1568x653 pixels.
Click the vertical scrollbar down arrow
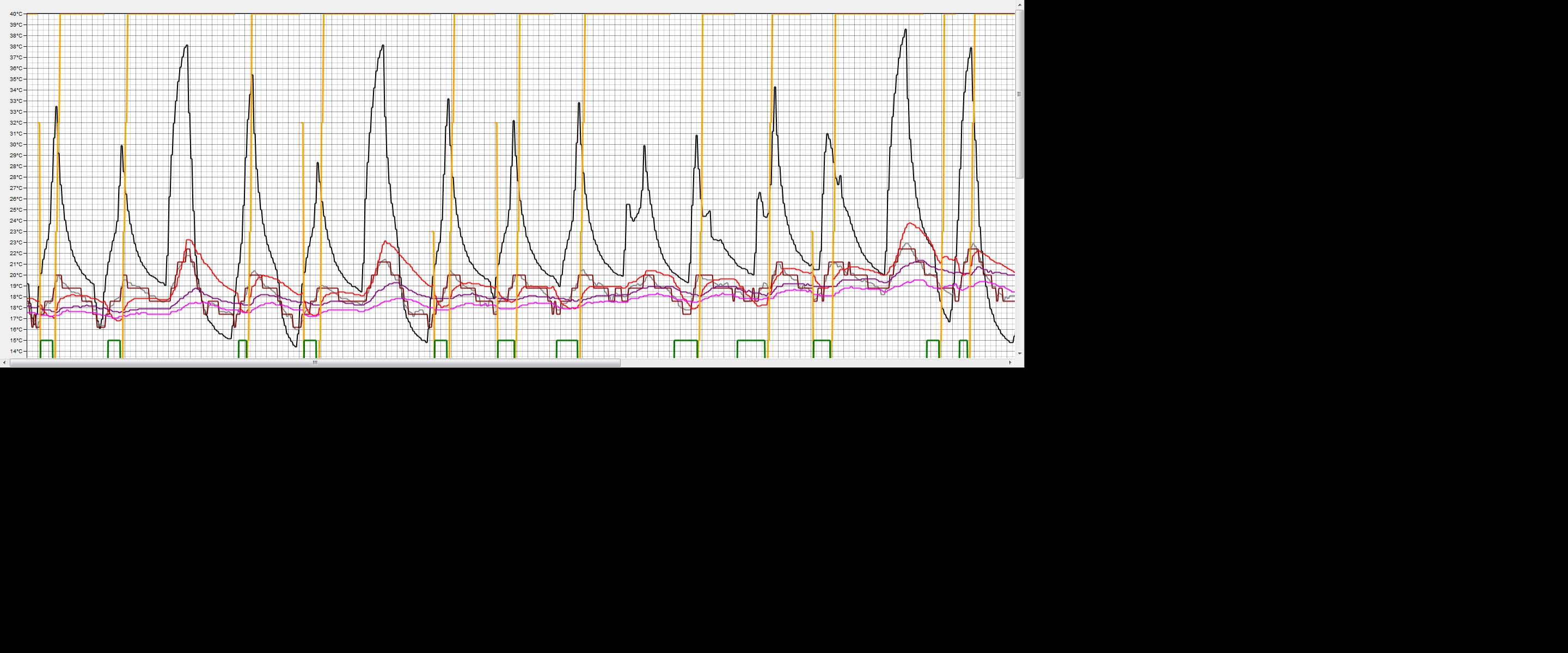[1020, 354]
